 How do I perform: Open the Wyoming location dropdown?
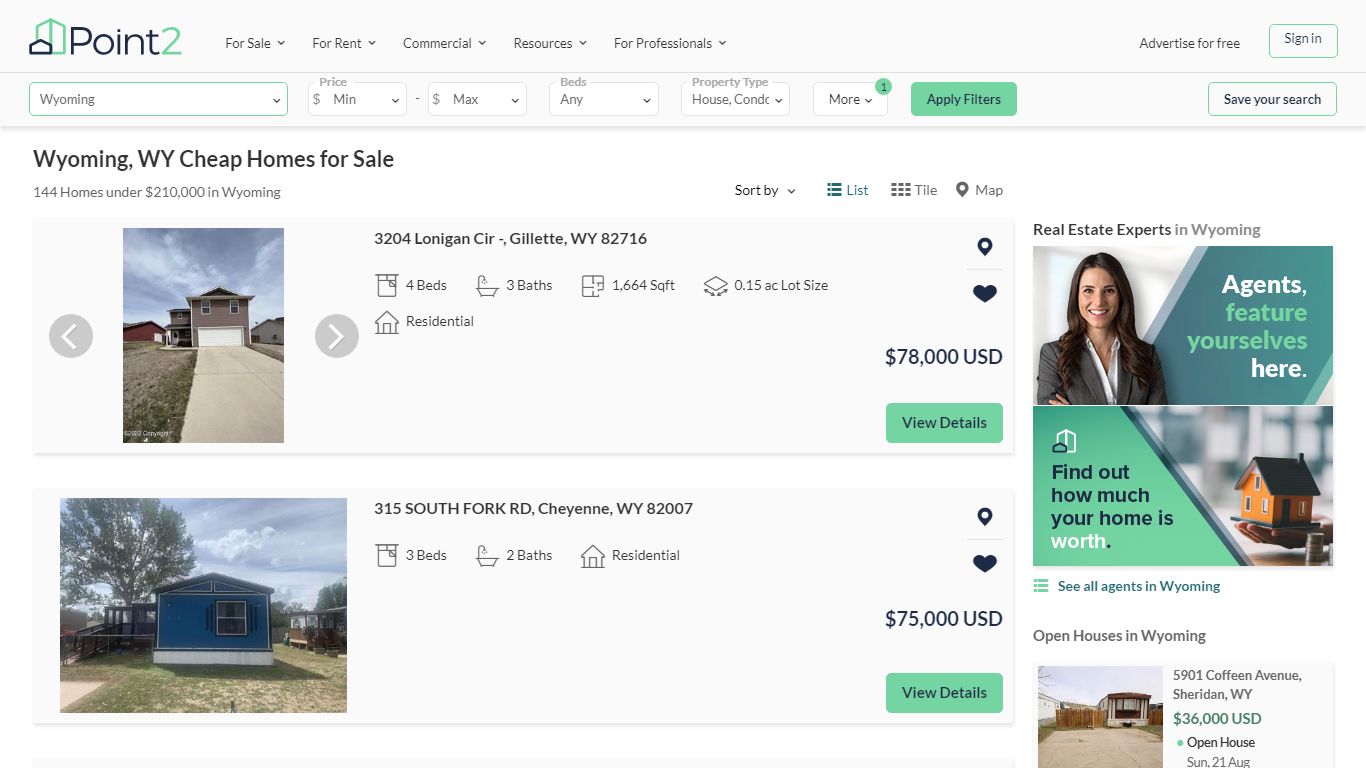(158, 99)
